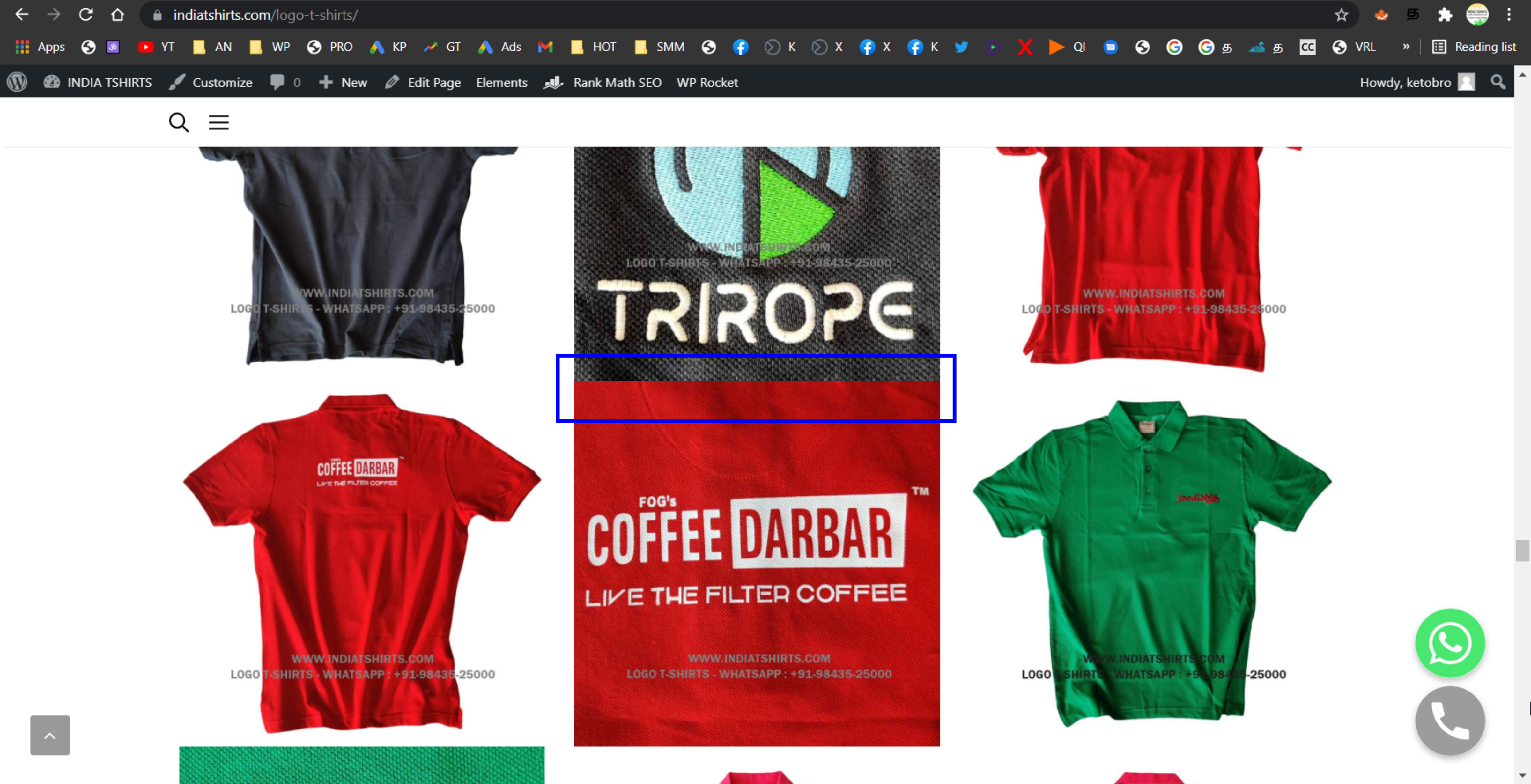The image size is (1531, 784).
Task: Open the YT YouTube bookmark
Action: coord(156,47)
